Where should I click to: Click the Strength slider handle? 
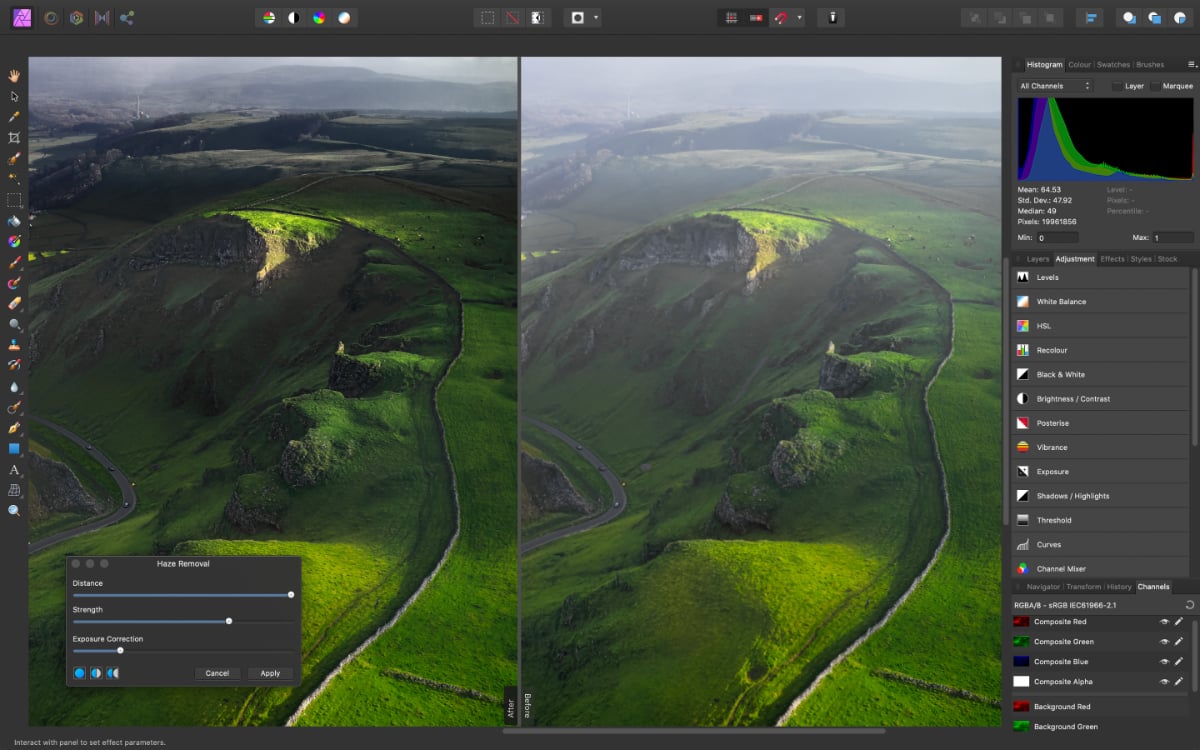click(x=229, y=621)
